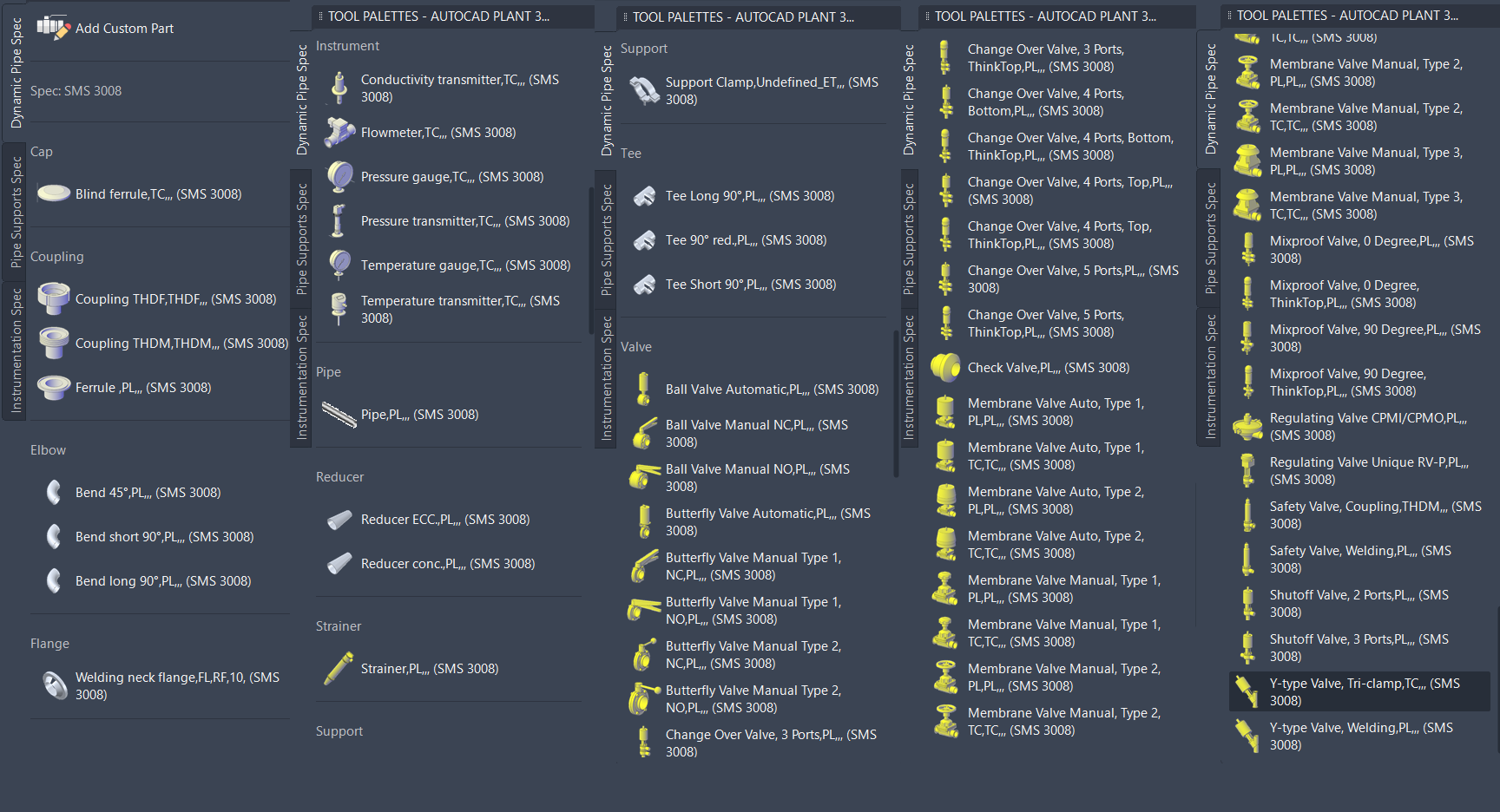Select the Strainer,PL part icon
This screenshot has height=812, width=1500.
(339, 668)
